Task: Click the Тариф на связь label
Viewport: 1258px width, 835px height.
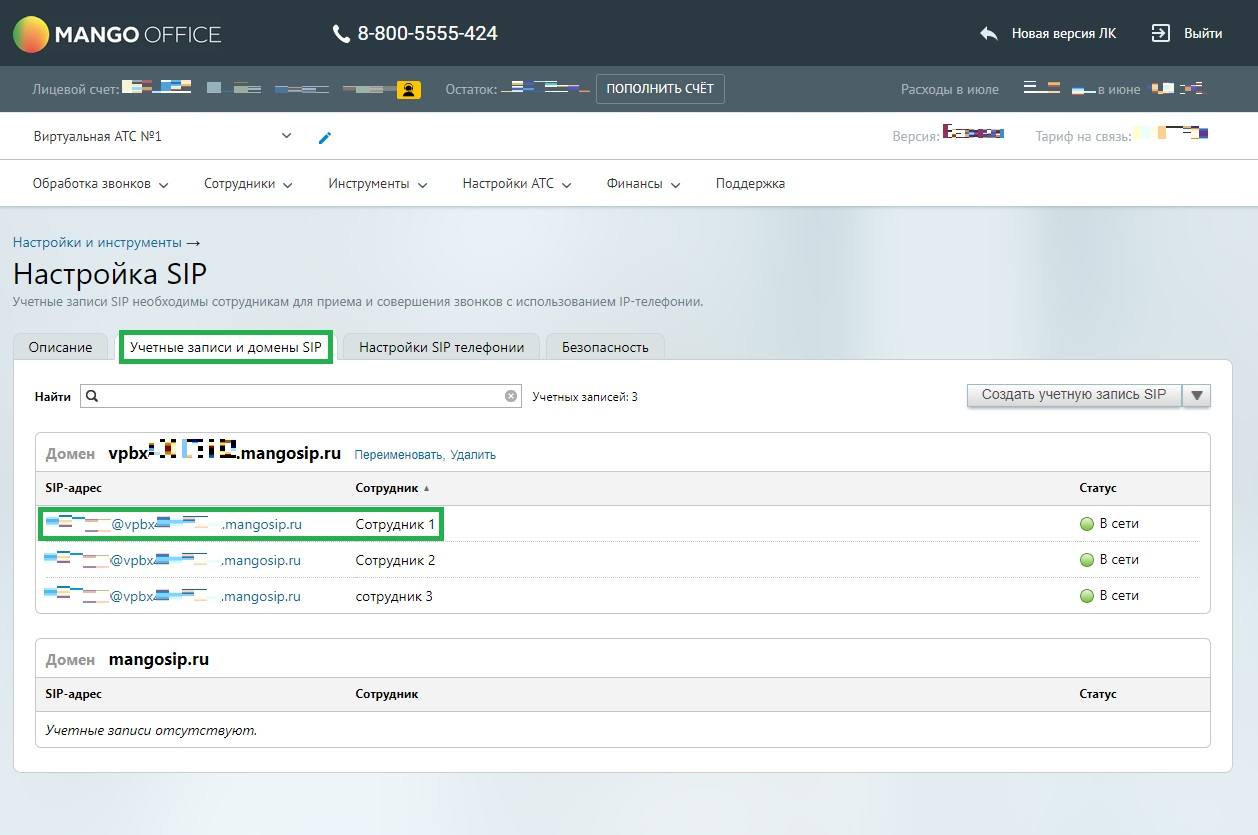Action: tap(1083, 137)
